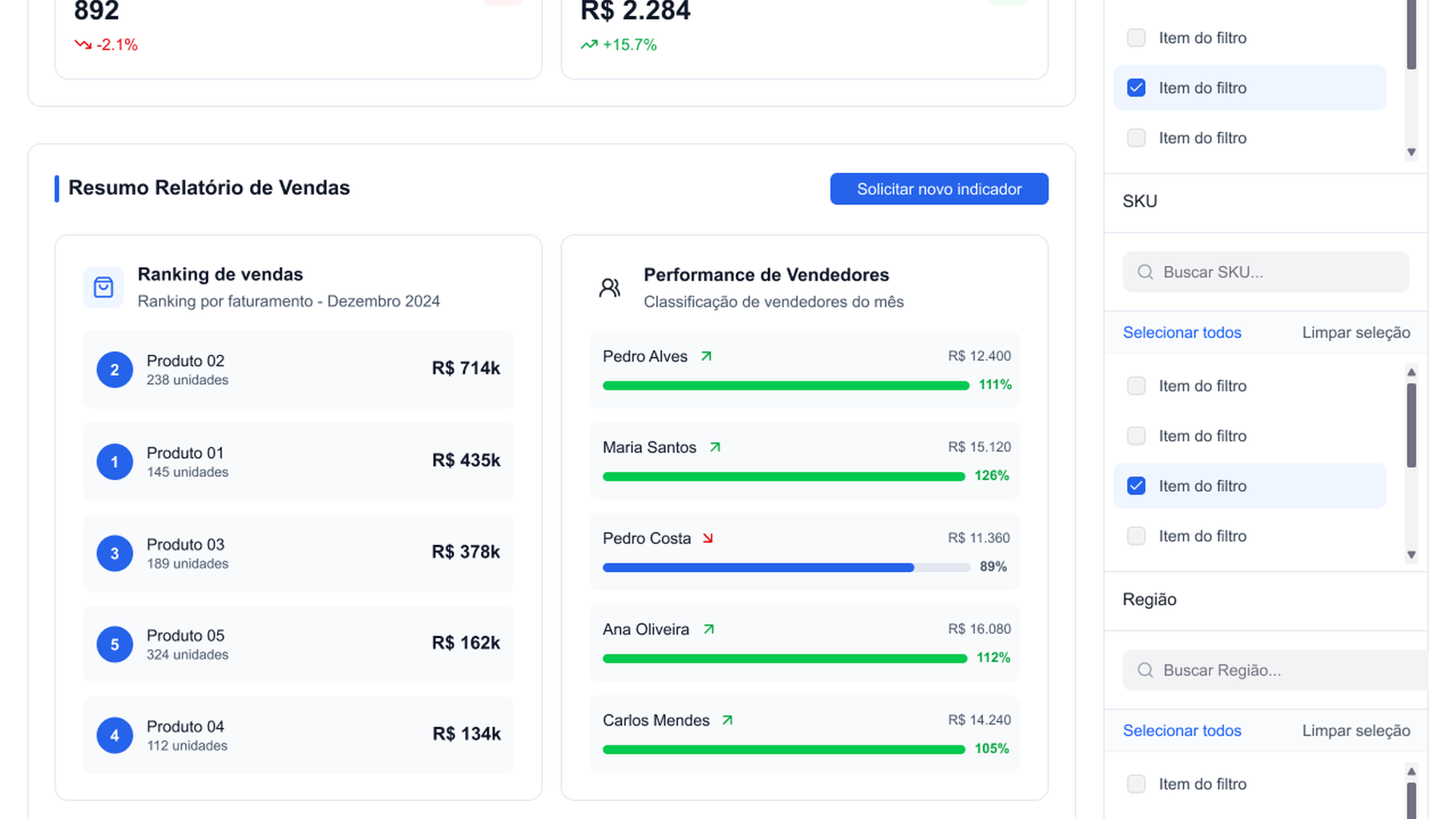The width and height of the screenshot is (1456, 819).
Task: Click Selecionar todos in SKU section
Action: coord(1181,332)
